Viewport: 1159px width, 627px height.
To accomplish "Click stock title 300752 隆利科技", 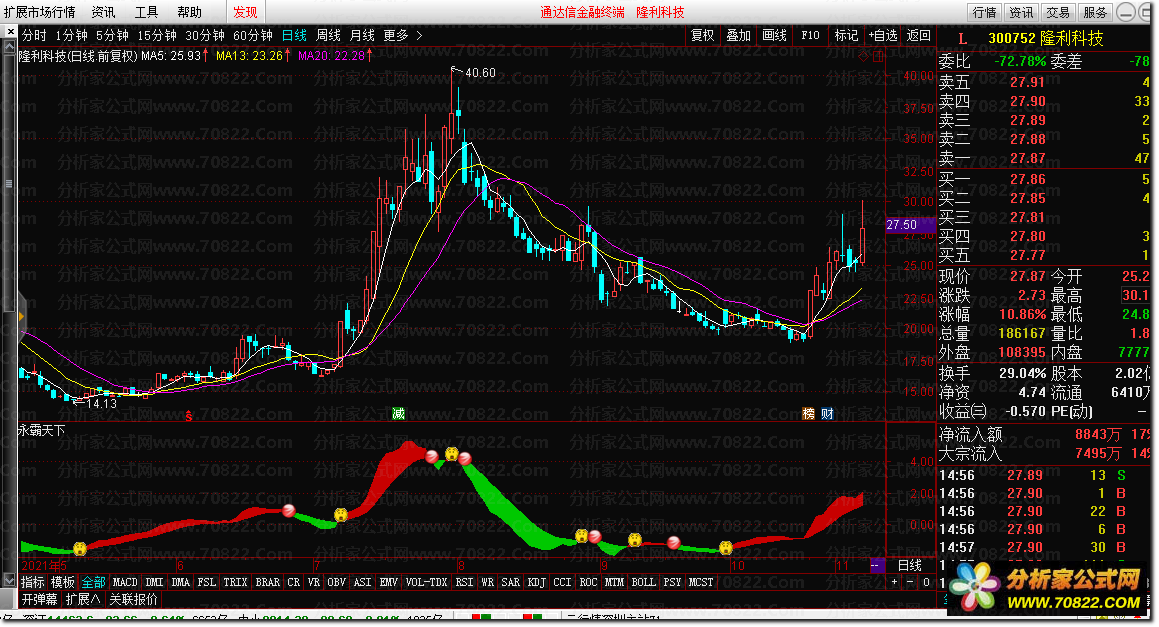I will (1046, 38).
